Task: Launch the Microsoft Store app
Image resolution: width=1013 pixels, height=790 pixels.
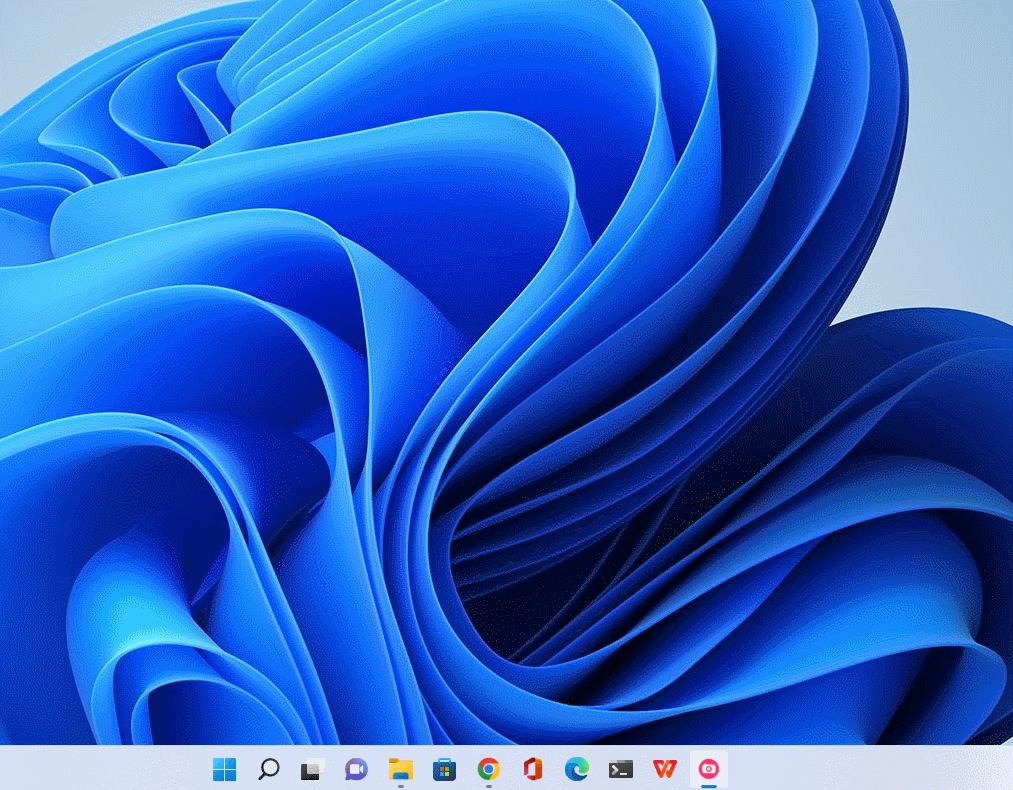Action: click(x=444, y=769)
